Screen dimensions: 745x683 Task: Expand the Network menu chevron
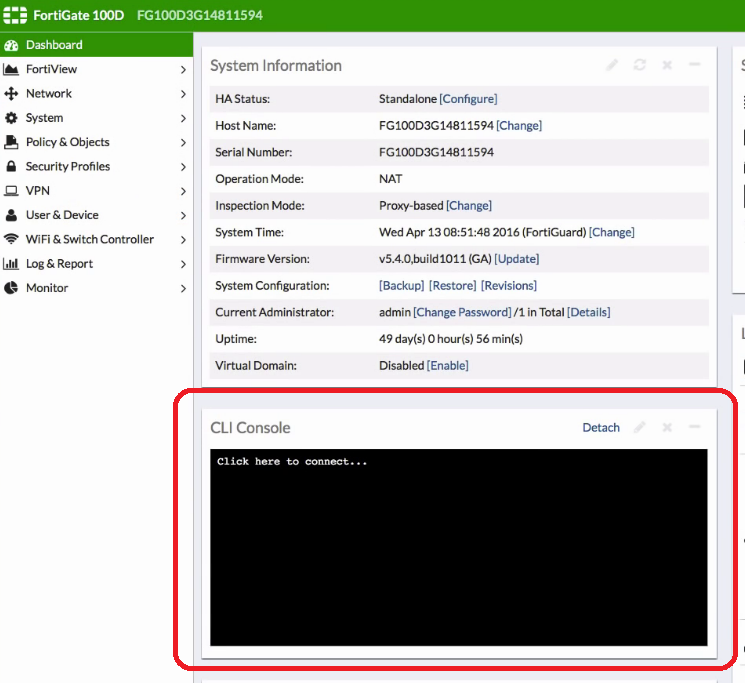183,94
